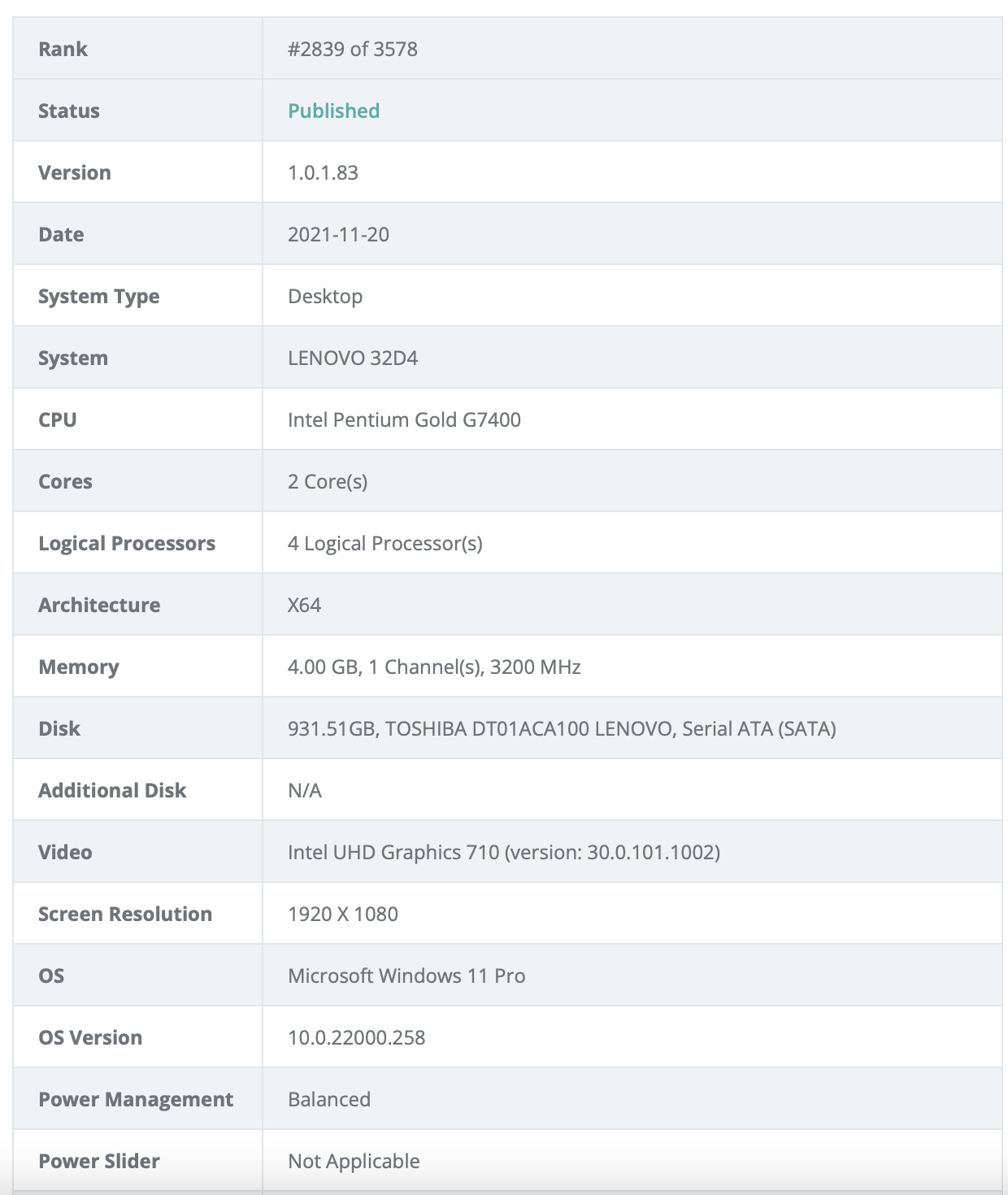Viewport: 1008px width, 1195px height.
Task: Select the Balanced power management value
Action: point(329,1099)
